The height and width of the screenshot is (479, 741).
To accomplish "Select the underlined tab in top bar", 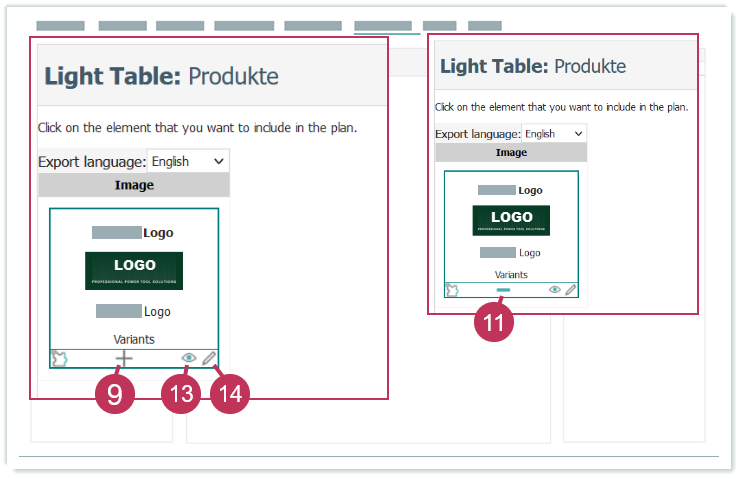I will [382, 26].
